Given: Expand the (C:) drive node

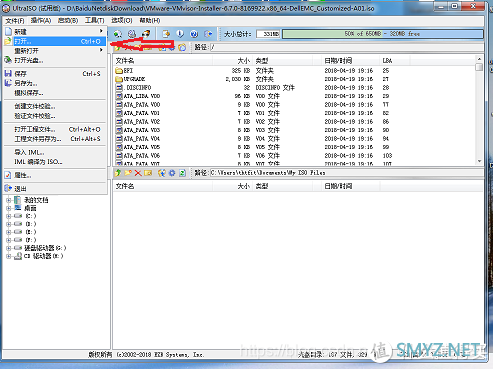Looking at the screenshot, I should [x=9, y=216].
